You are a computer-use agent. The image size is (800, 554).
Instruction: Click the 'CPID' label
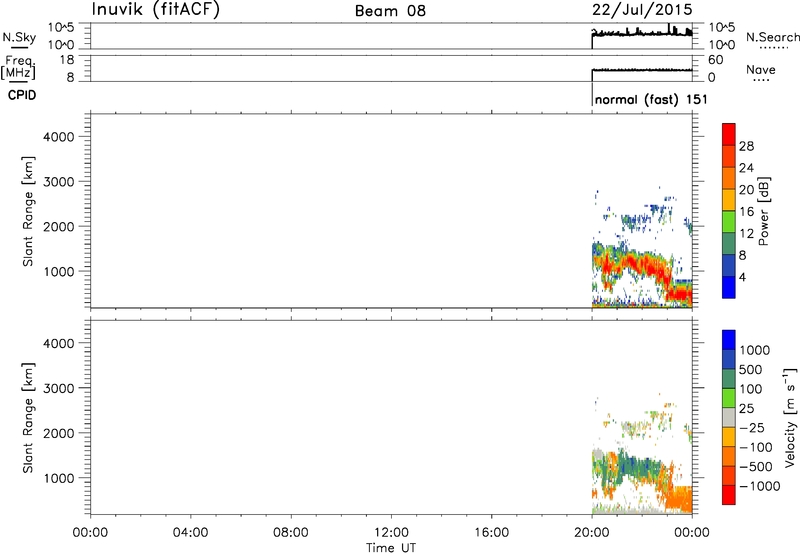point(22,95)
